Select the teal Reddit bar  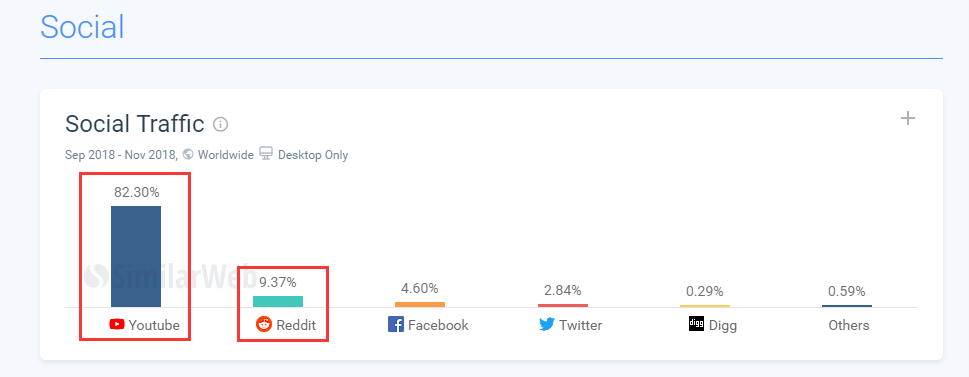tap(278, 302)
